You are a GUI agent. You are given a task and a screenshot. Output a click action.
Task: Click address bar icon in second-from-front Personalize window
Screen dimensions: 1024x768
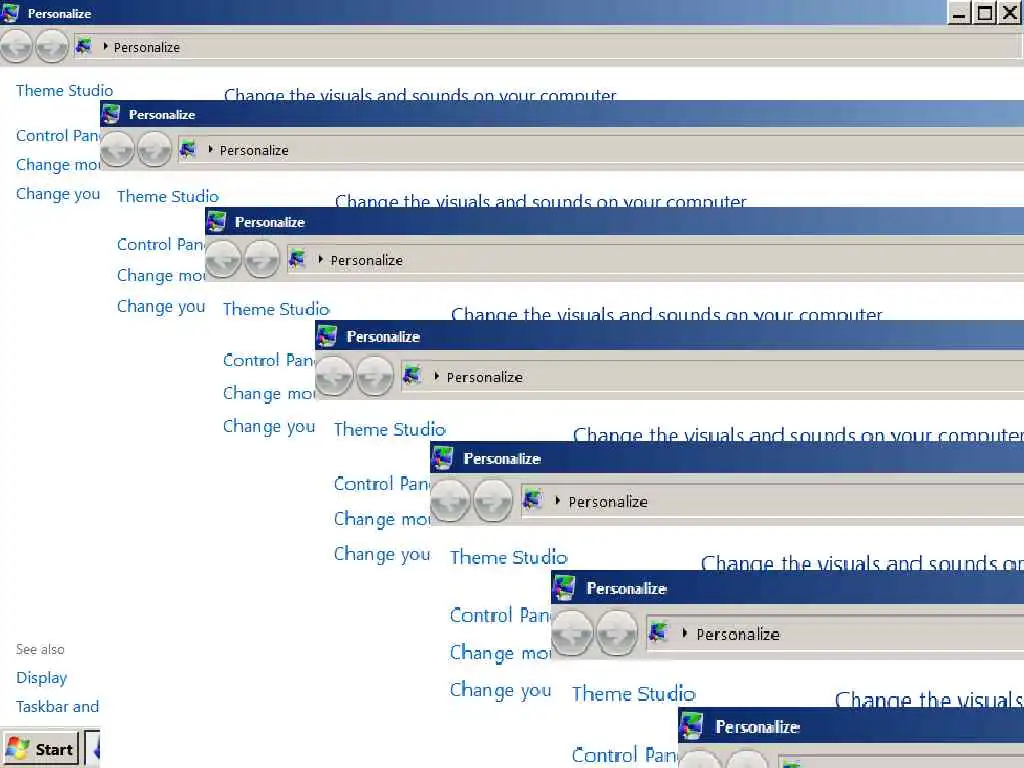click(659, 633)
